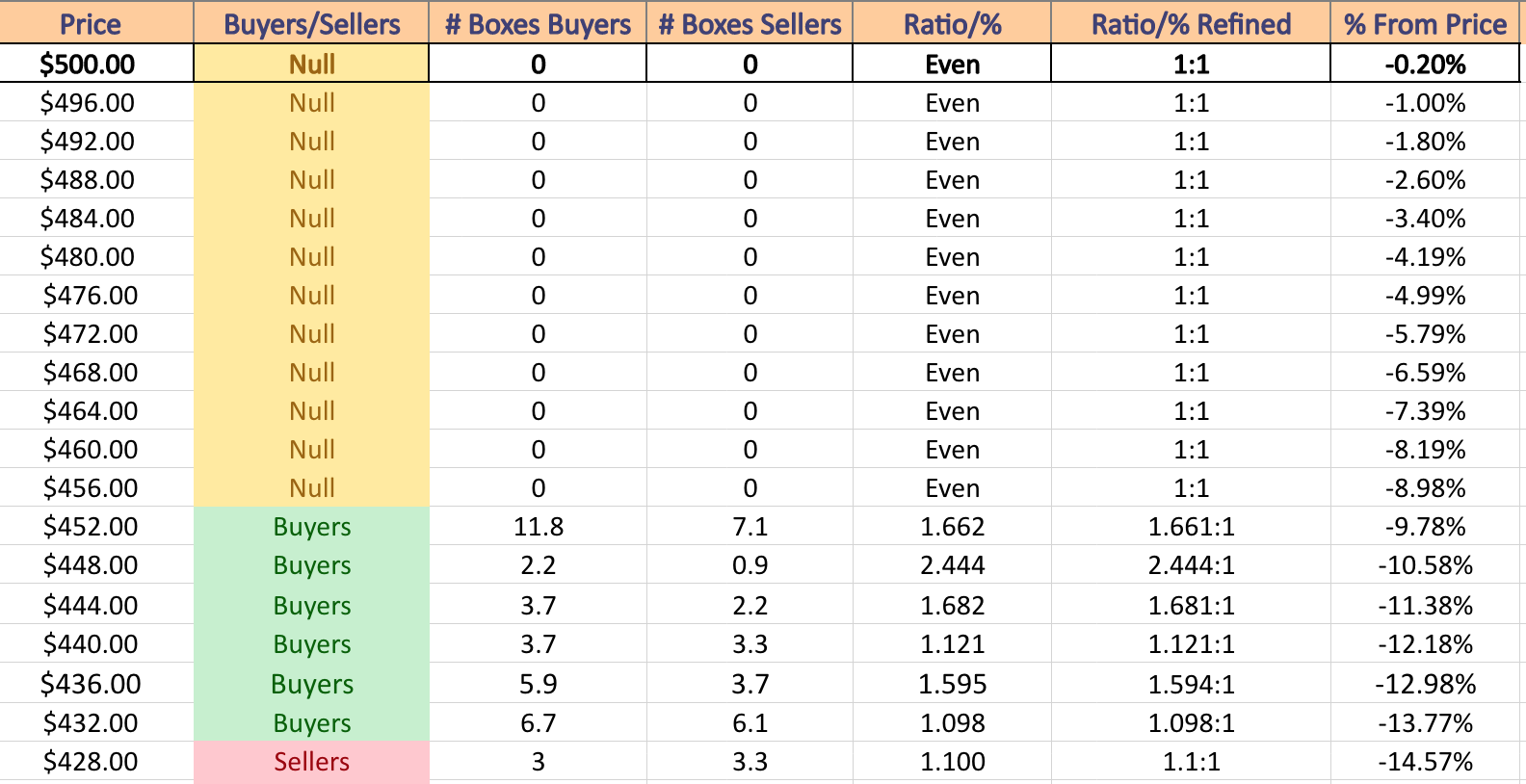Click the 7.1 boxes sellers cell

coord(750,526)
